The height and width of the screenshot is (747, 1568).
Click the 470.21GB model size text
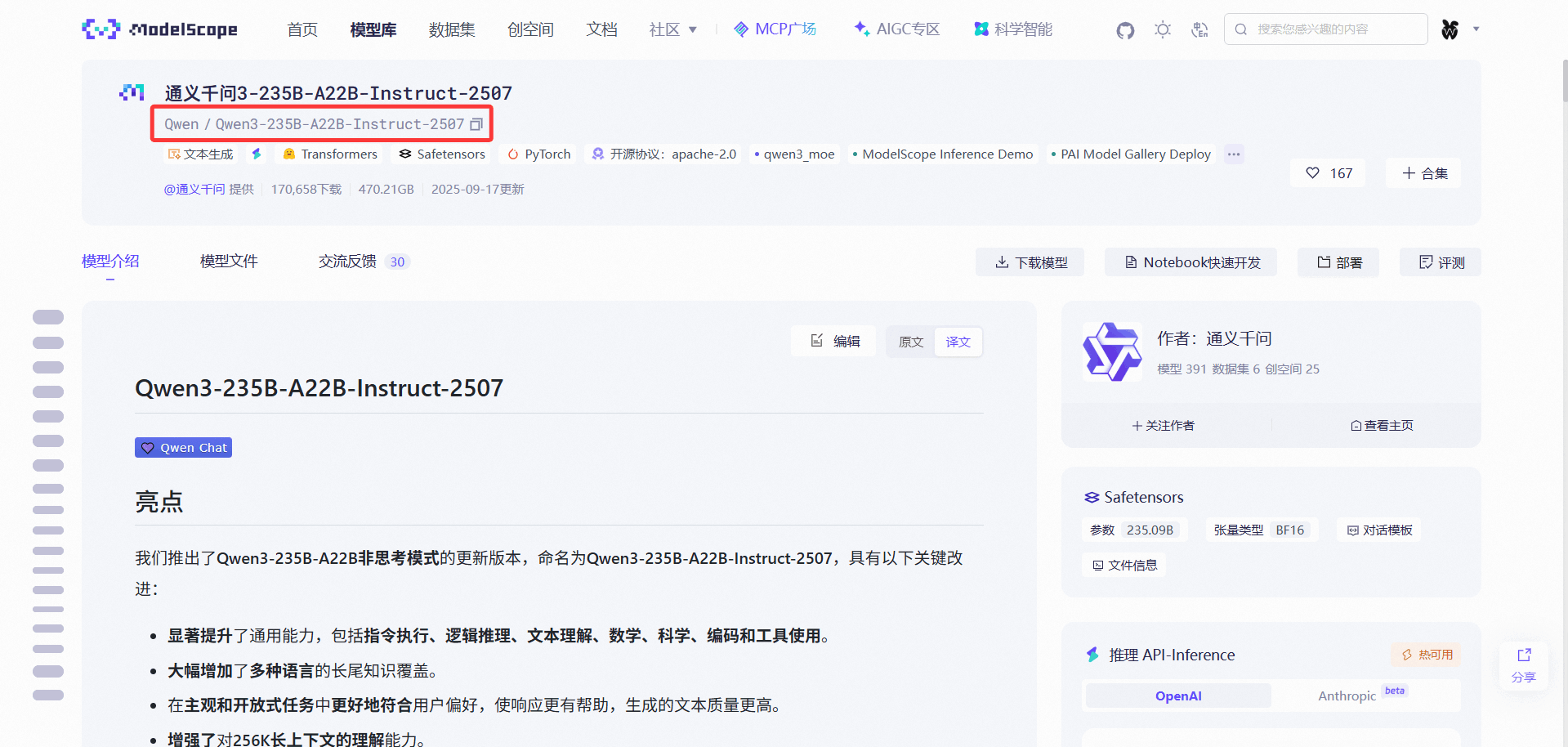[x=386, y=190]
